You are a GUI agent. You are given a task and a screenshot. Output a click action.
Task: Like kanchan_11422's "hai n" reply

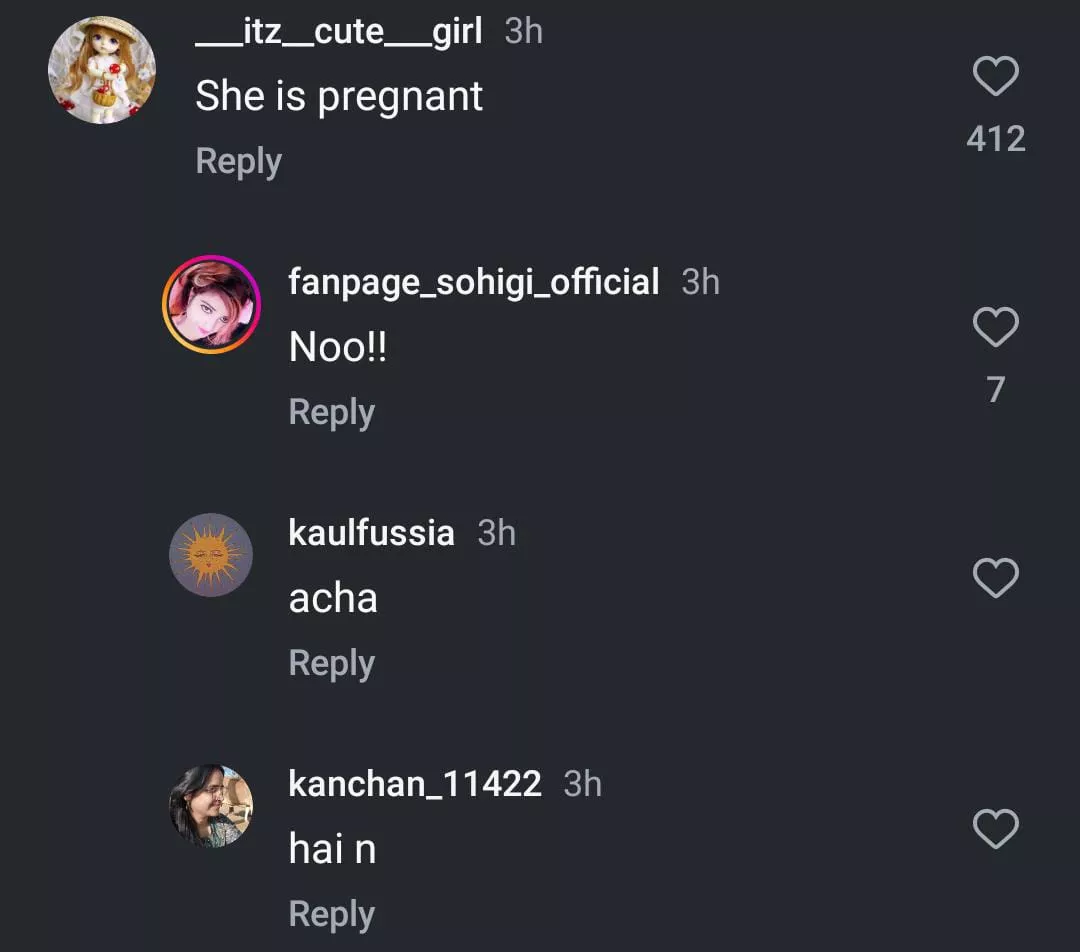pyautogui.click(x=996, y=830)
